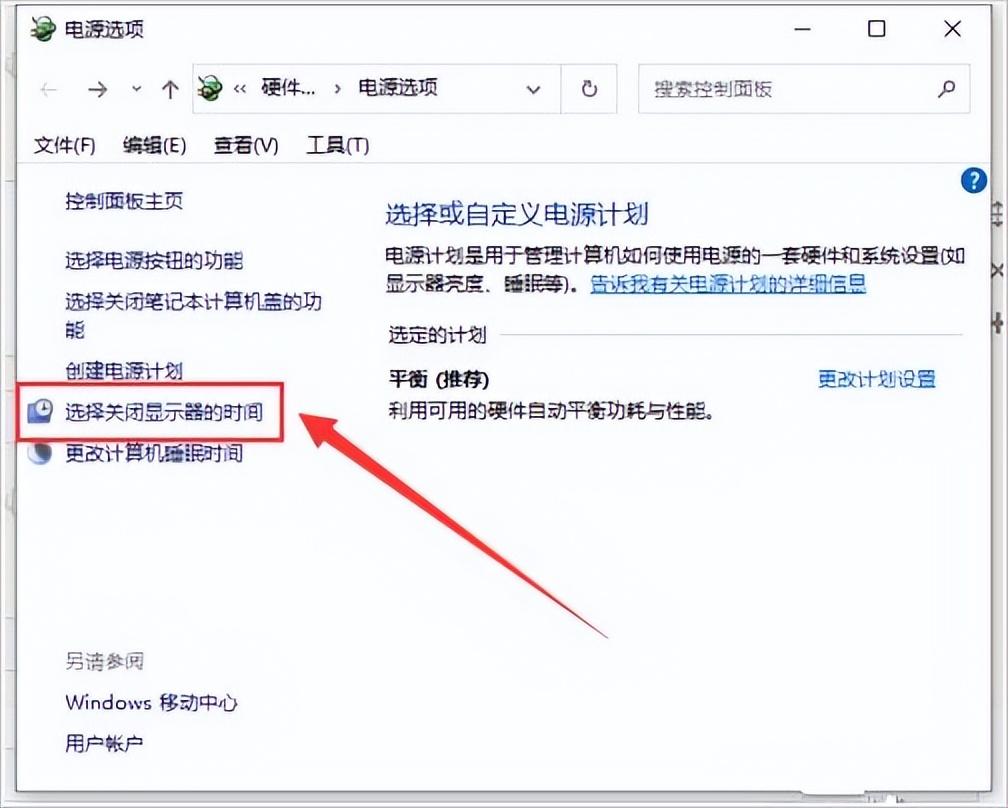Open help via blue question mark icon

(x=973, y=181)
